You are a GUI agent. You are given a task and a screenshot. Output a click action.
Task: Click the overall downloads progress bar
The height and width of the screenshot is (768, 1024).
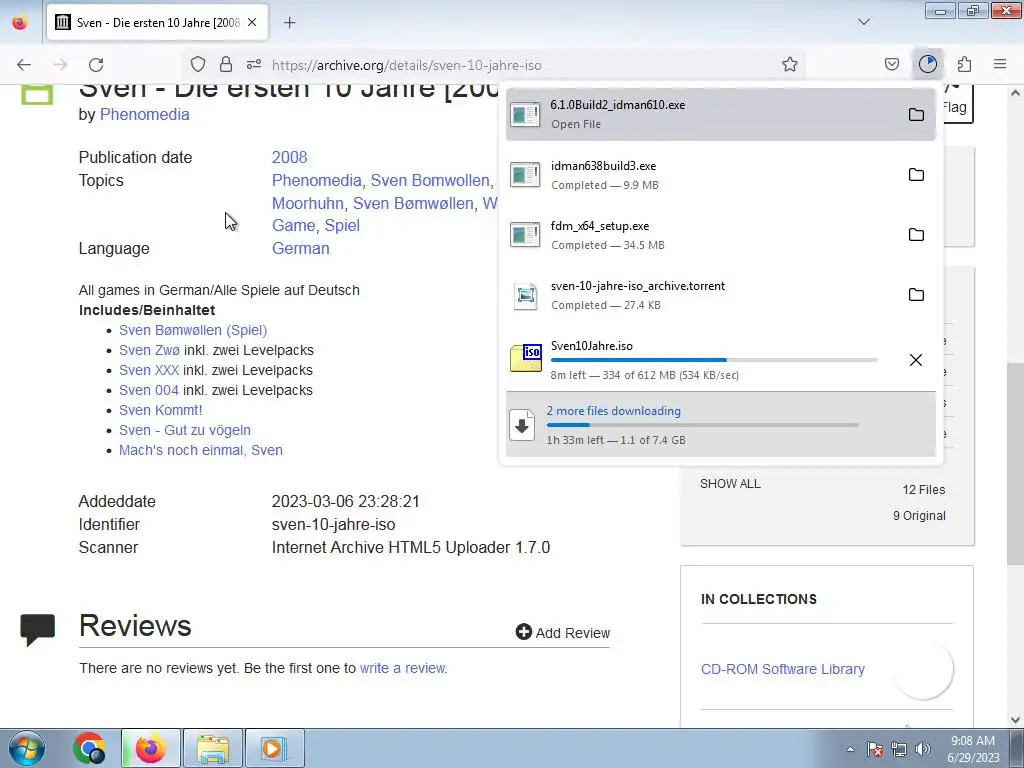[703, 425]
